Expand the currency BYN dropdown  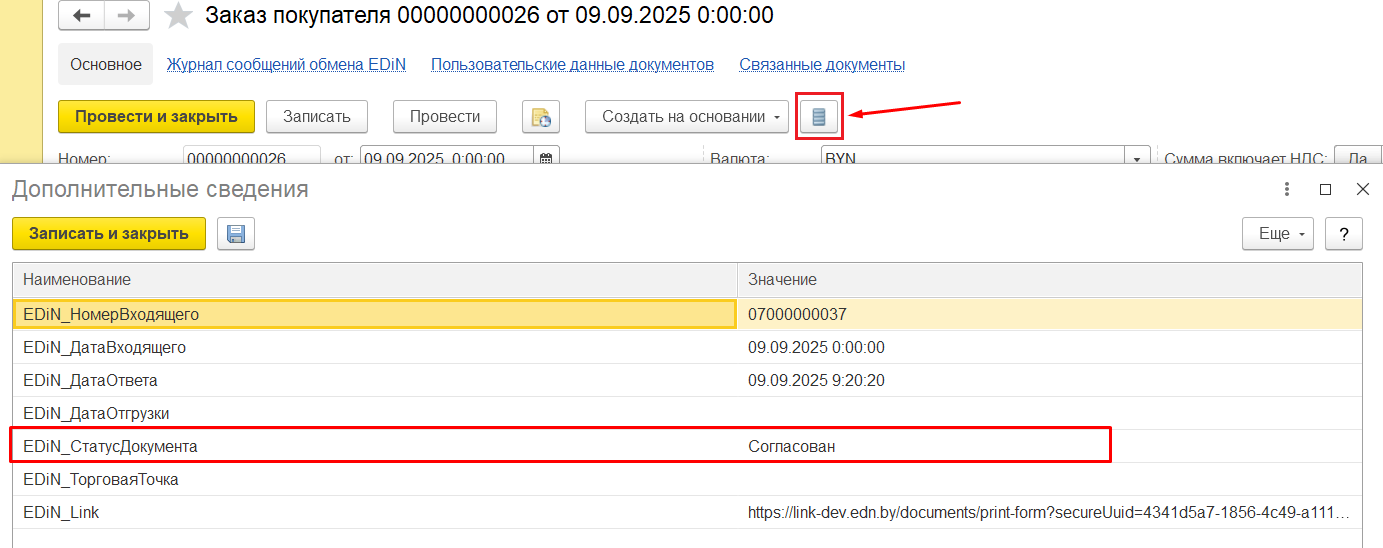[x=1136, y=158]
